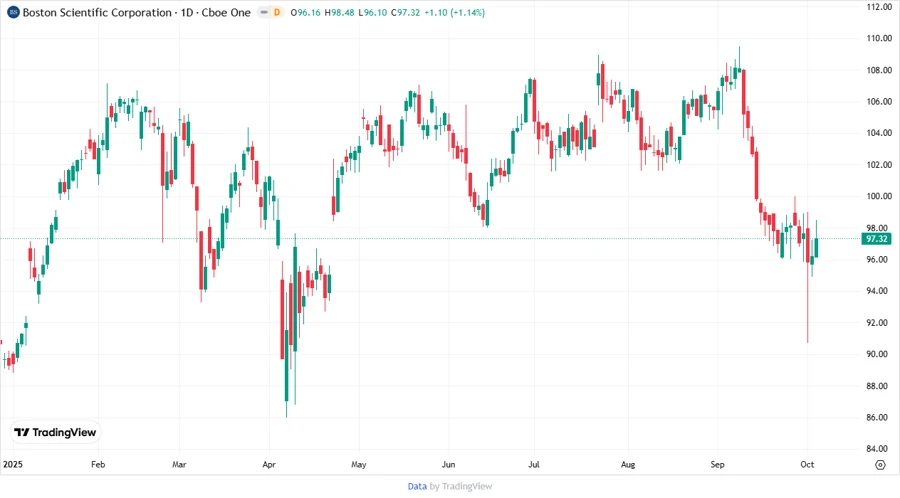The width and height of the screenshot is (900, 498).
Task: Open chart settings gear at bottom right
Action: point(879,465)
